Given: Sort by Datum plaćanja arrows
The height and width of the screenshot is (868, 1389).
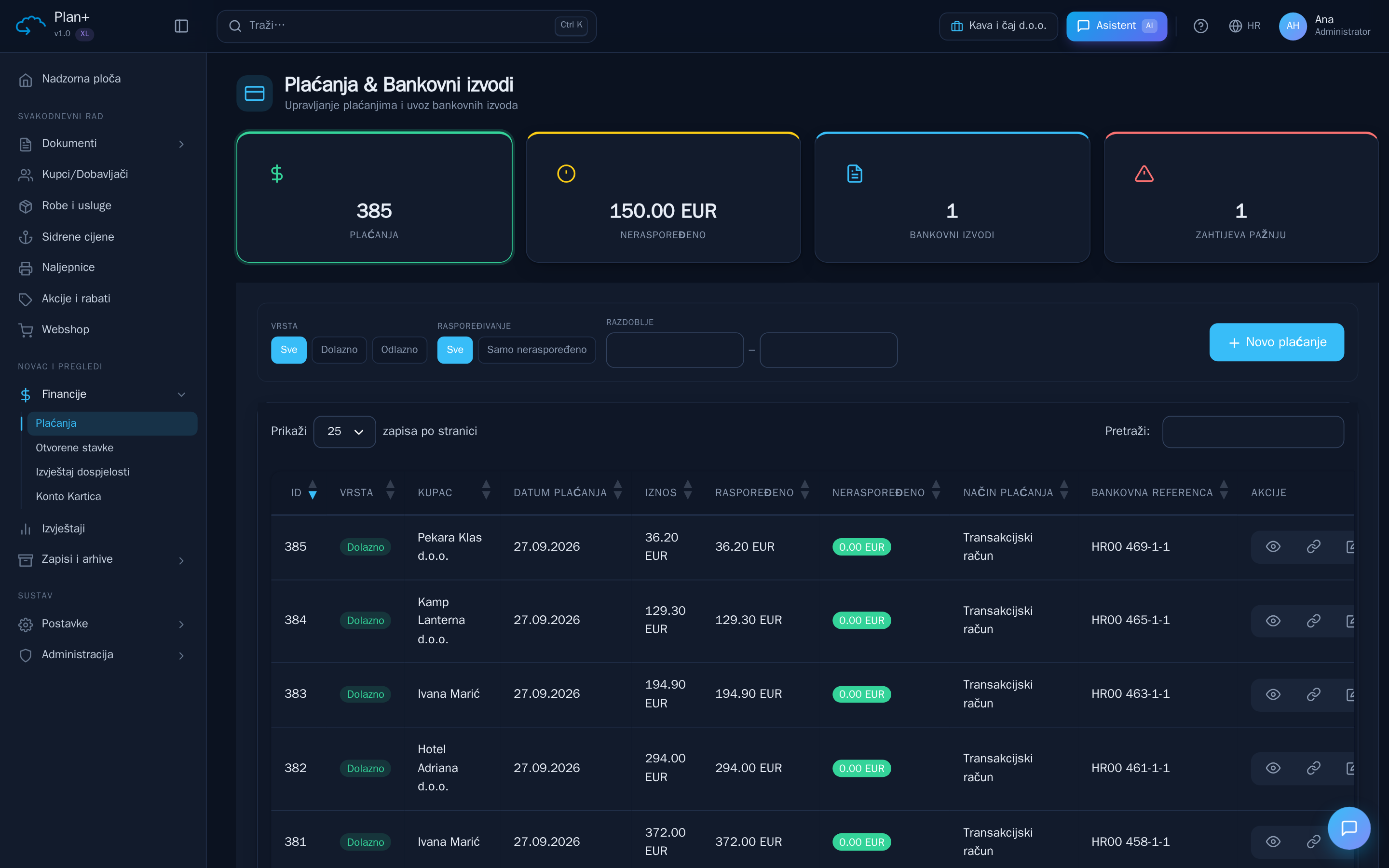Looking at the screenshot, I should pyautogui.click(x=618, y=490).
